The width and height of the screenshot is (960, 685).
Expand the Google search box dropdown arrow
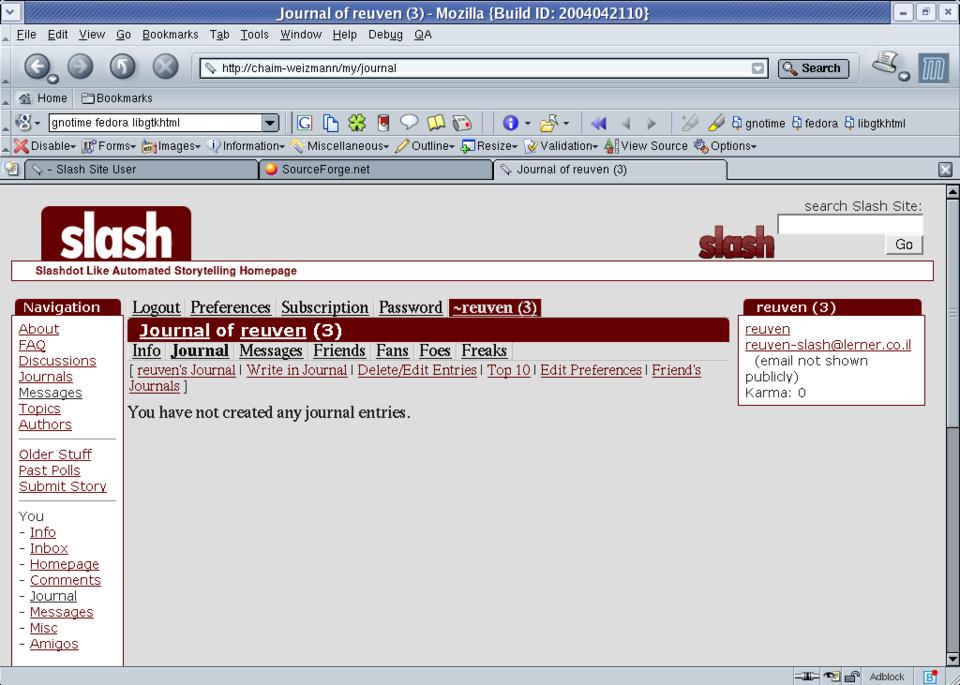point(270,123)
